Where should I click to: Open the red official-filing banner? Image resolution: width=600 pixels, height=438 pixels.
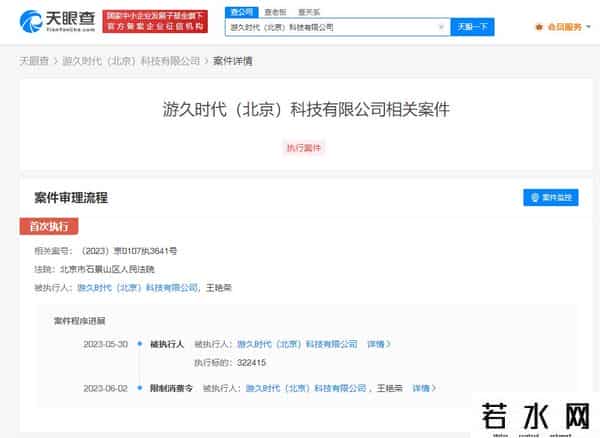tap(155, 21)
